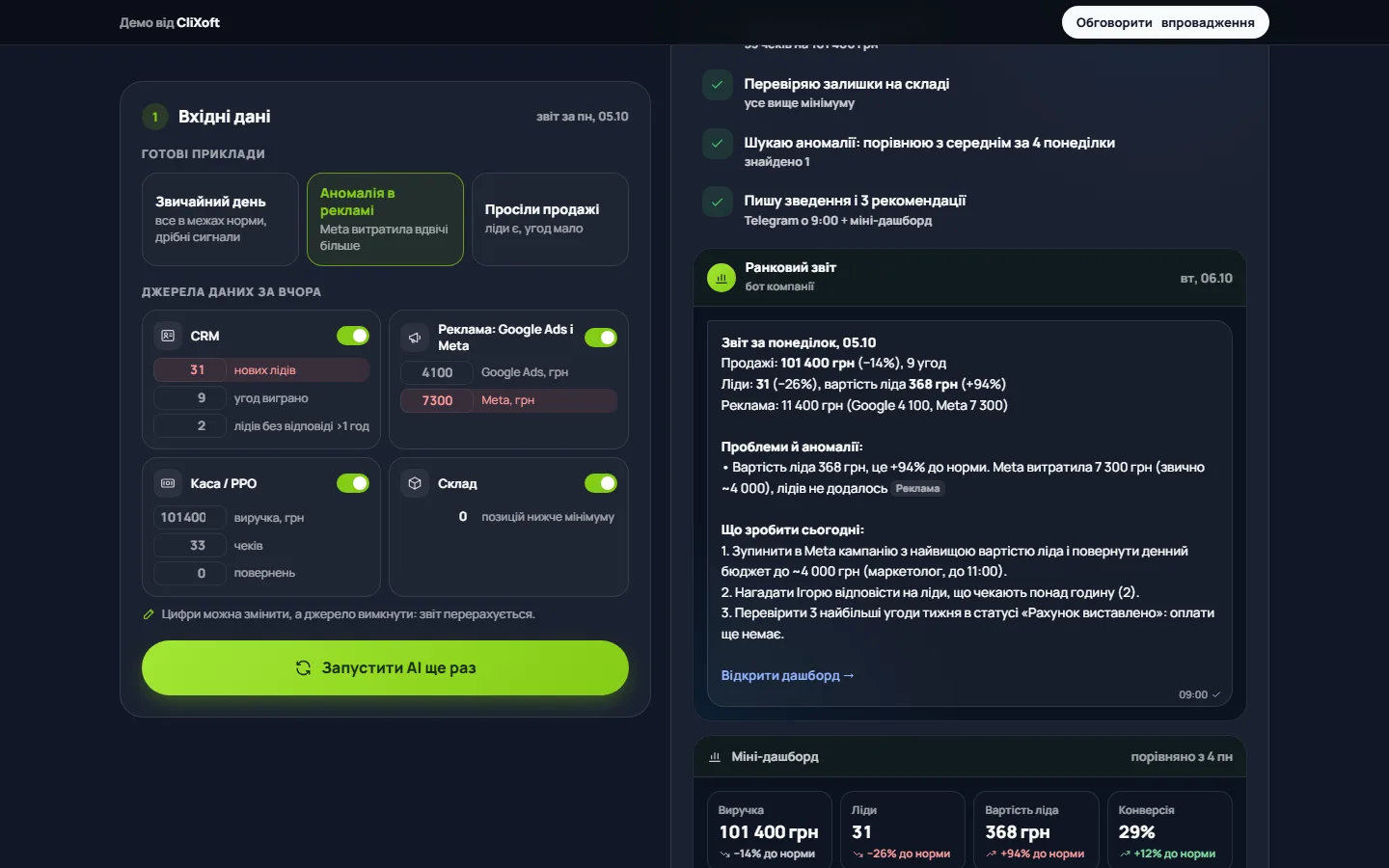Click the message read tick beside 09:00

[x=1216, y=694]
